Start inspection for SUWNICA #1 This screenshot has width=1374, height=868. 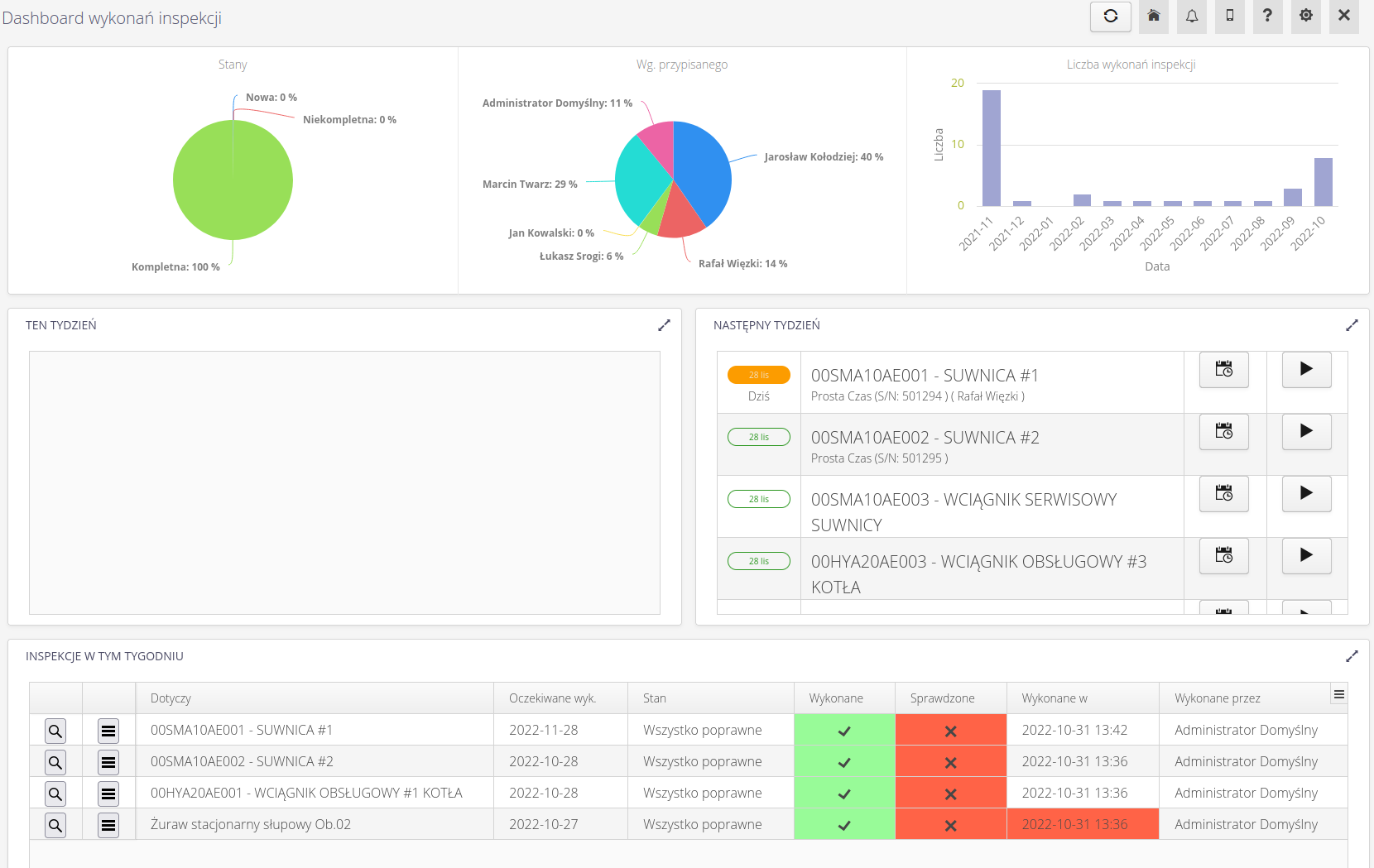click(x=1306, y=369)
